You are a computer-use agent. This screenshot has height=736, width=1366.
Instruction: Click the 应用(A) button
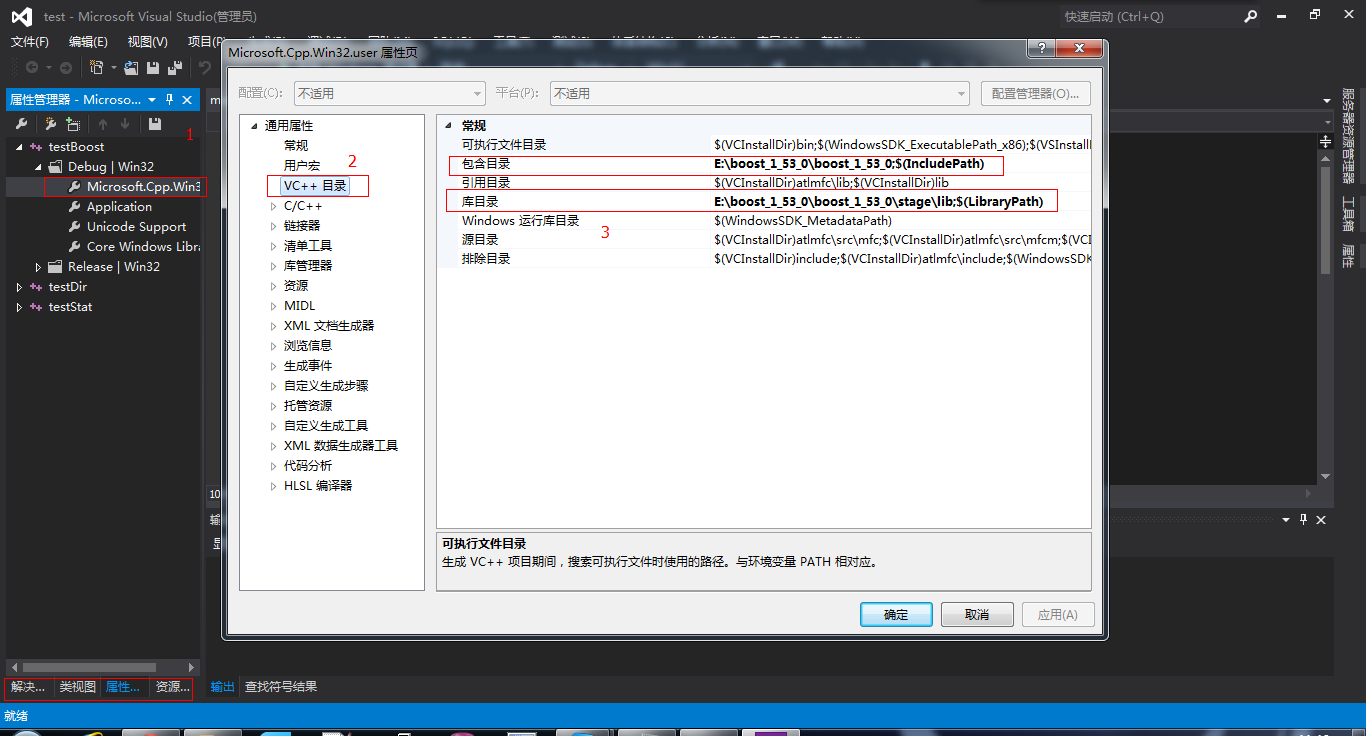[1058, 614]
